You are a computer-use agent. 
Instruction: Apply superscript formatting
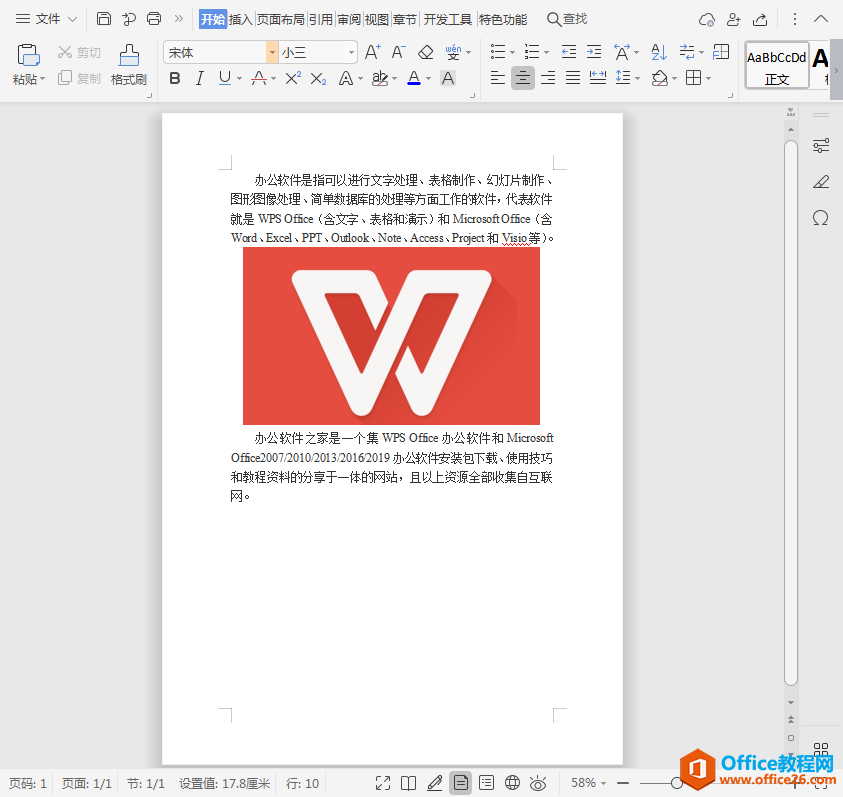tap(293, 79)
